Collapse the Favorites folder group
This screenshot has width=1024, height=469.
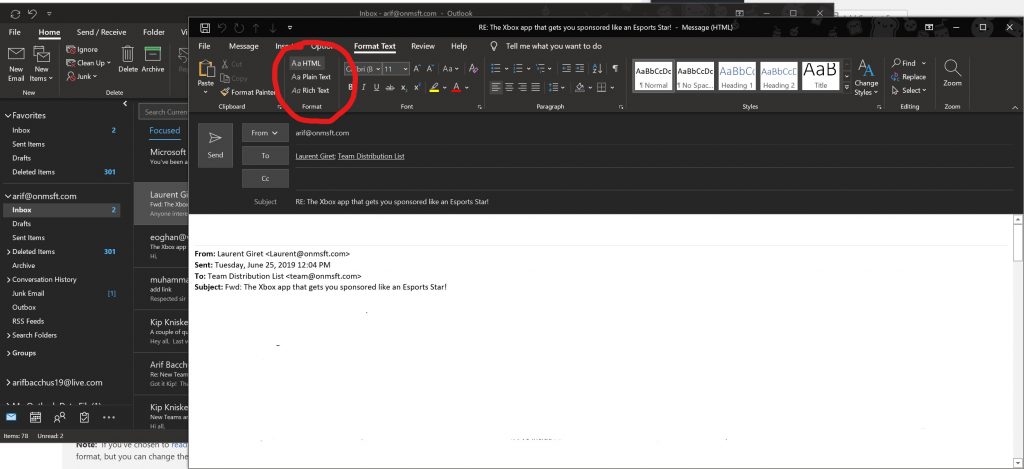coord(8,116)
